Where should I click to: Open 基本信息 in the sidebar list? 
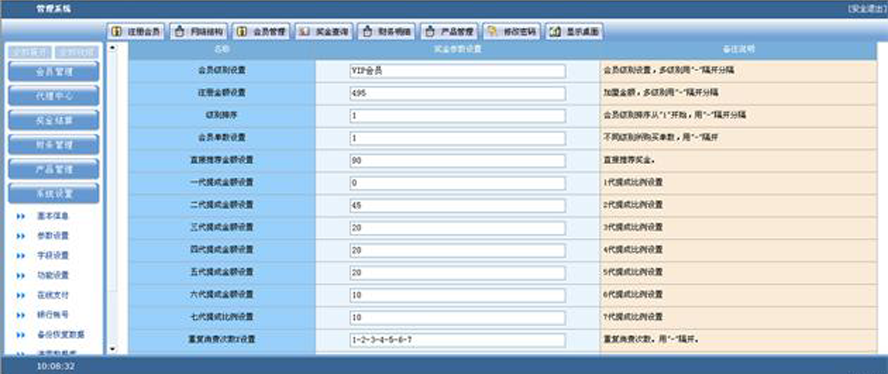coord(53,216)
